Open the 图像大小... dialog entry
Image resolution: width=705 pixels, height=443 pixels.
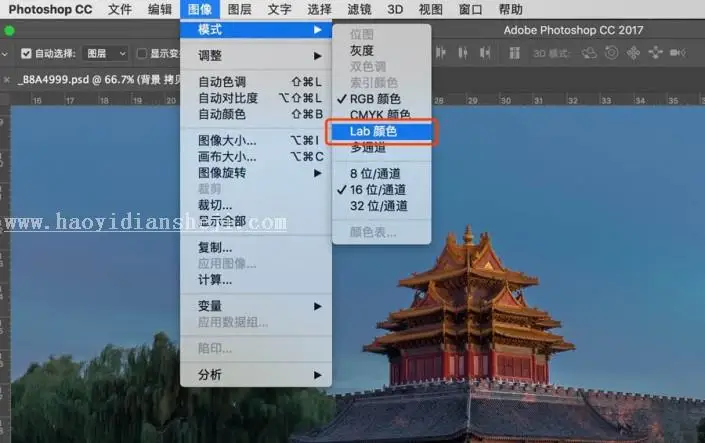[x=256, y=140]
